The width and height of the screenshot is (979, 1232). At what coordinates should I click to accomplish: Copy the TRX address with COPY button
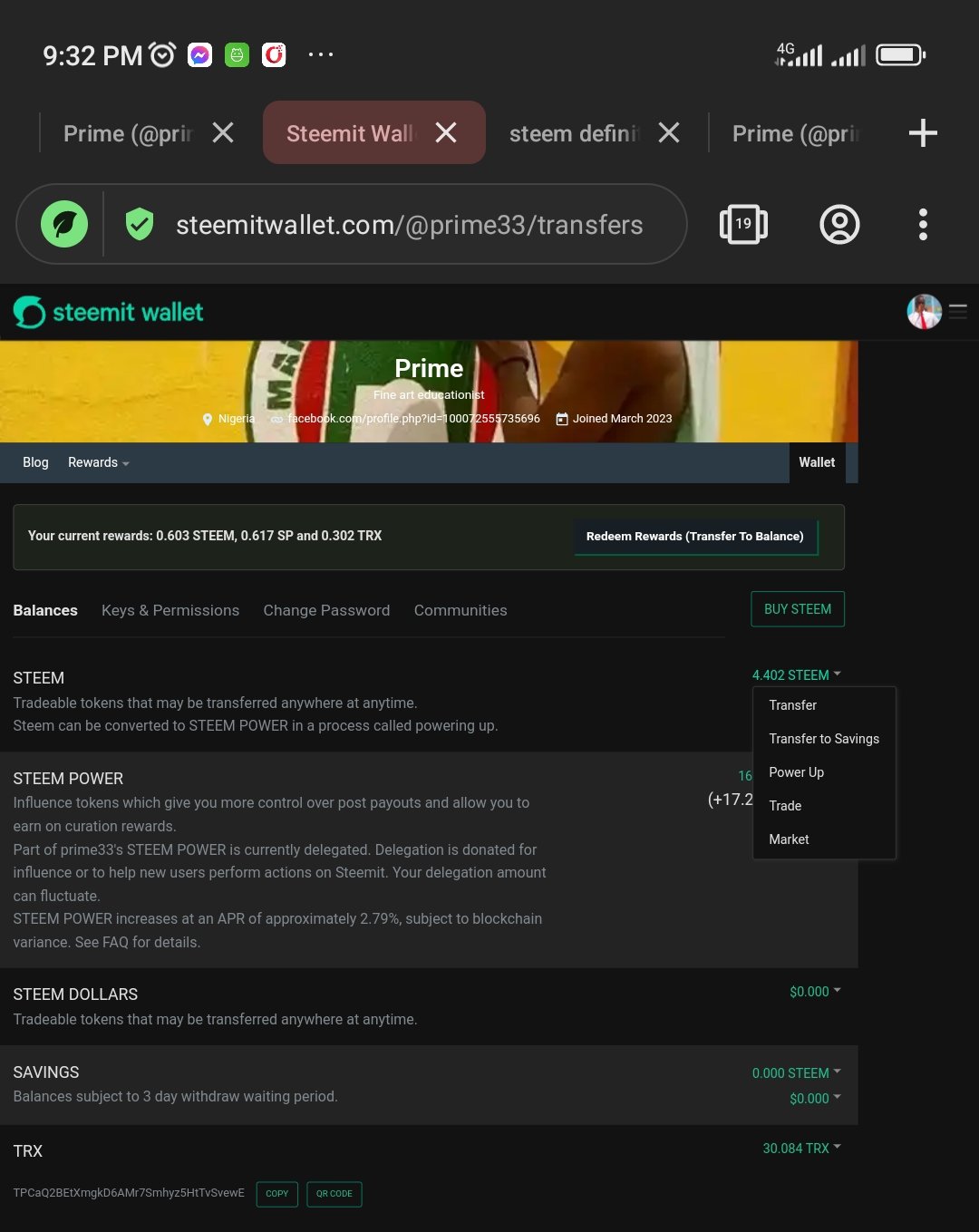(x=277, y=1194)
